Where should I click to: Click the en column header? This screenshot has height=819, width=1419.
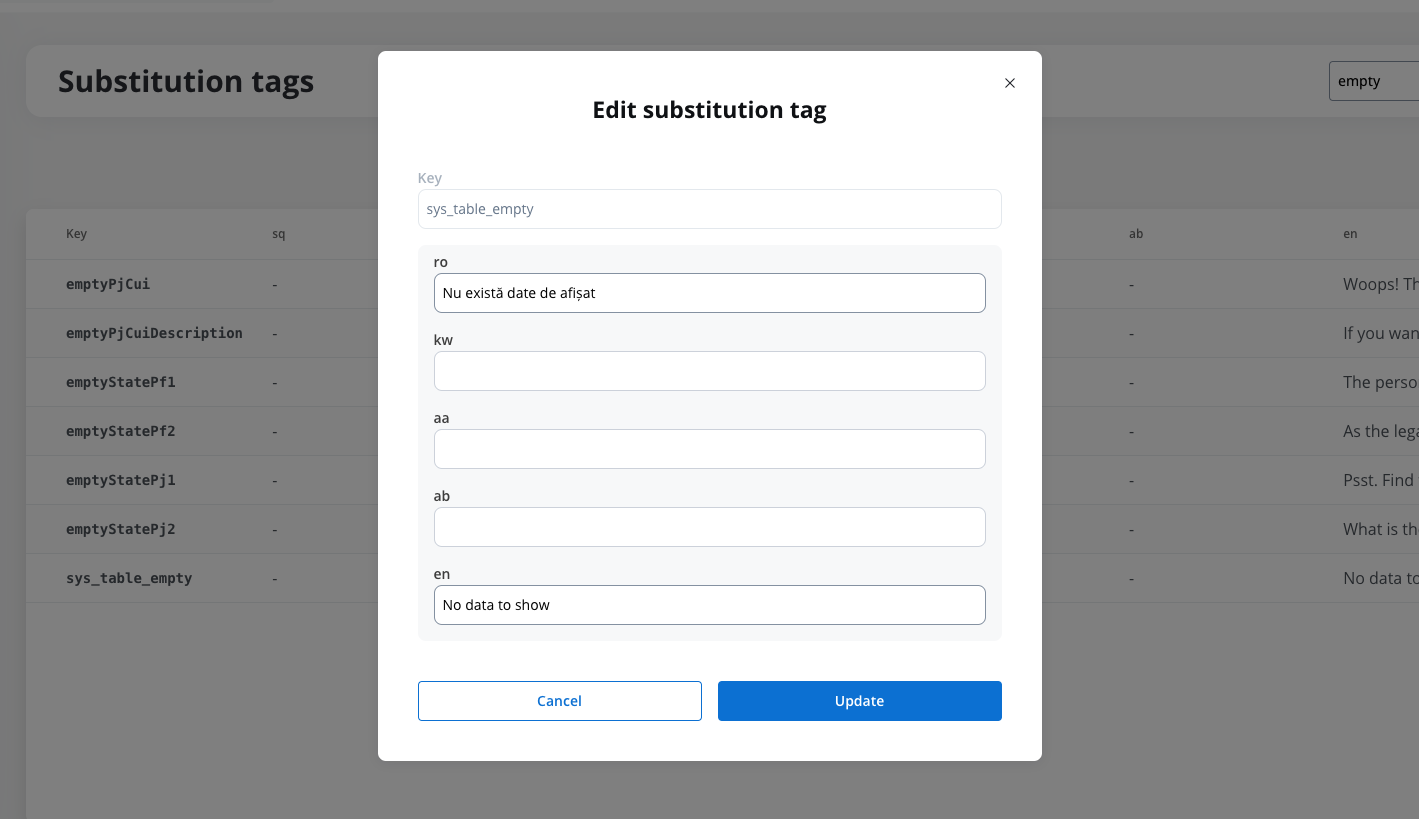click(1350, 234)
